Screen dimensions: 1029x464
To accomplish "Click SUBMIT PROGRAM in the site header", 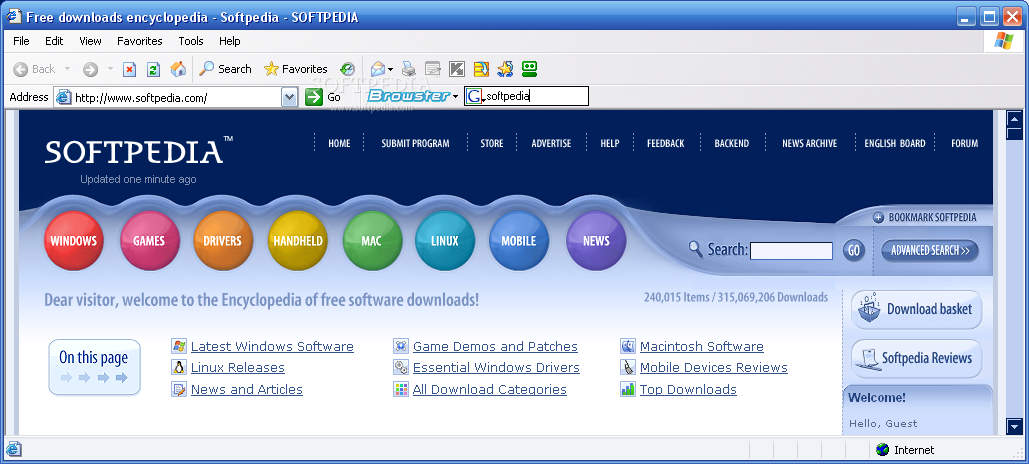I will click(x=415, y=143).
